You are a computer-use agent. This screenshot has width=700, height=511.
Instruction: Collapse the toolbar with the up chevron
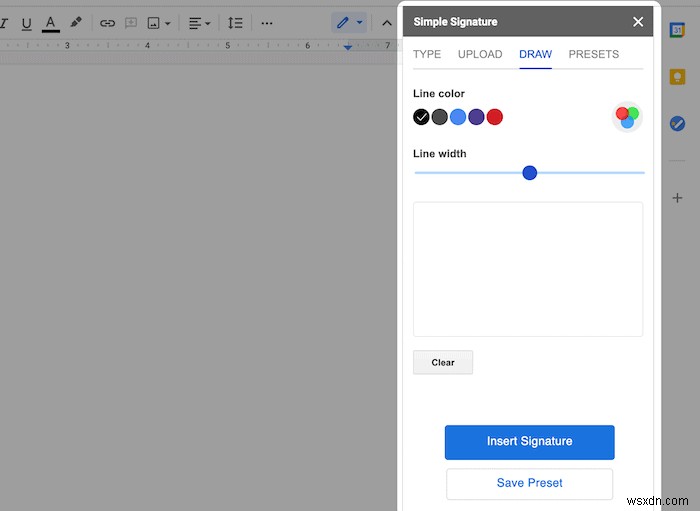(x=387, y=23)
